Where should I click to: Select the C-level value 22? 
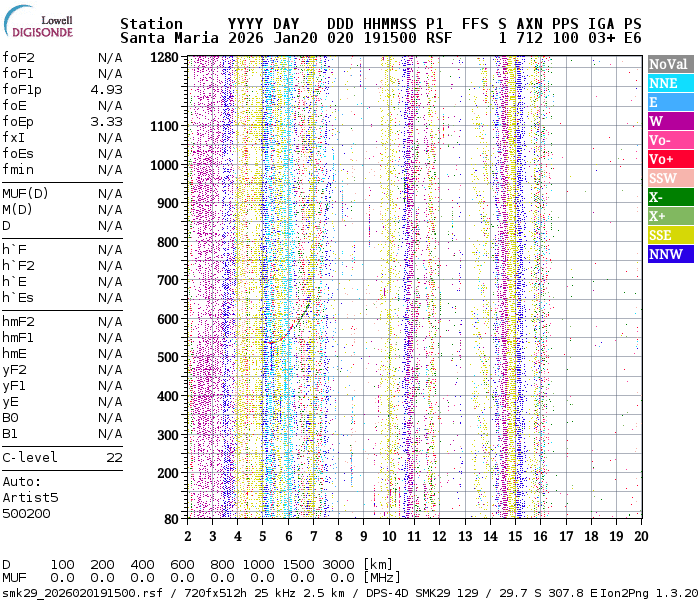coord(114,457)
